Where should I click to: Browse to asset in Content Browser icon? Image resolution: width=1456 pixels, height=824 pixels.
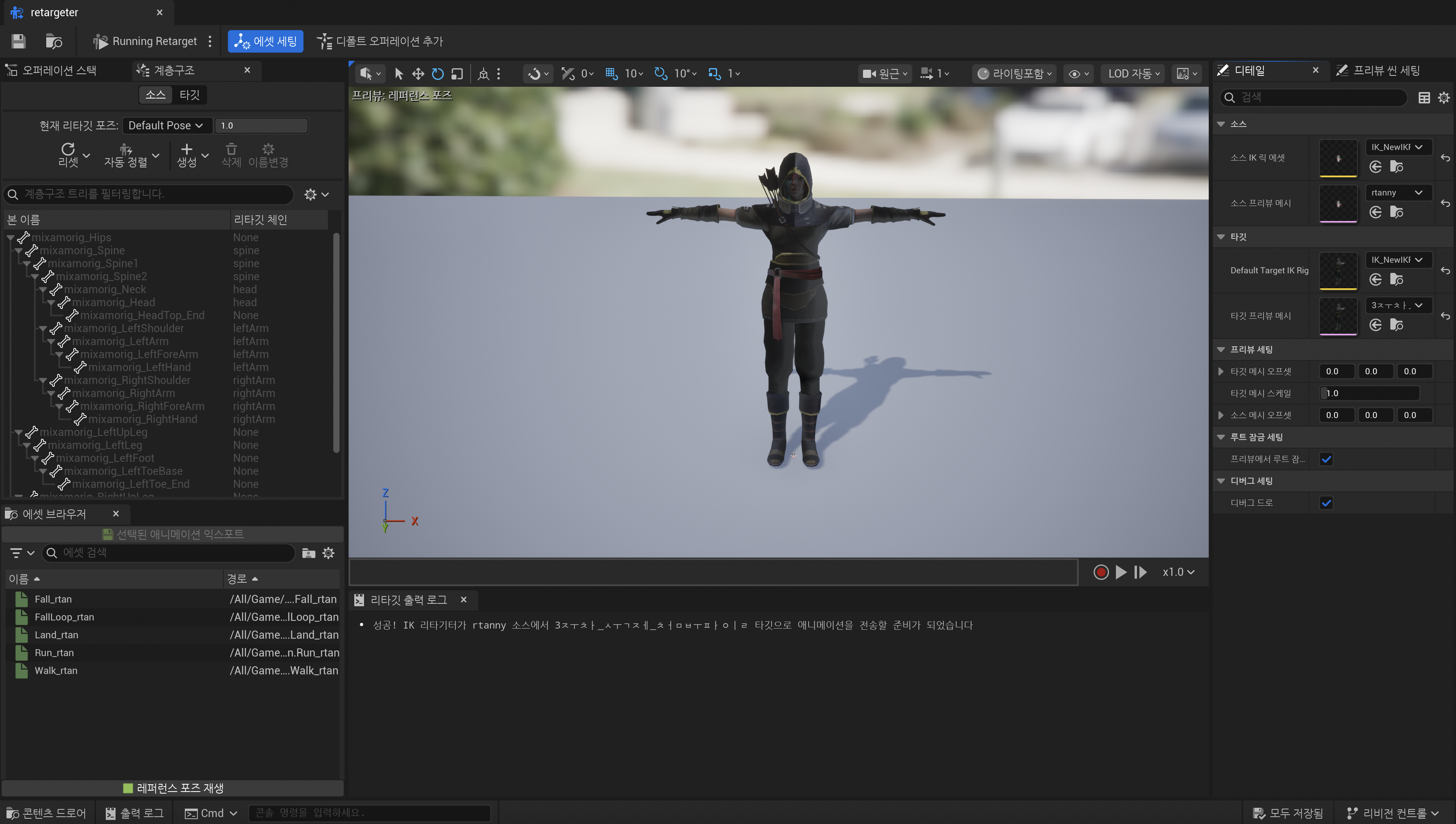coord(54,41)
